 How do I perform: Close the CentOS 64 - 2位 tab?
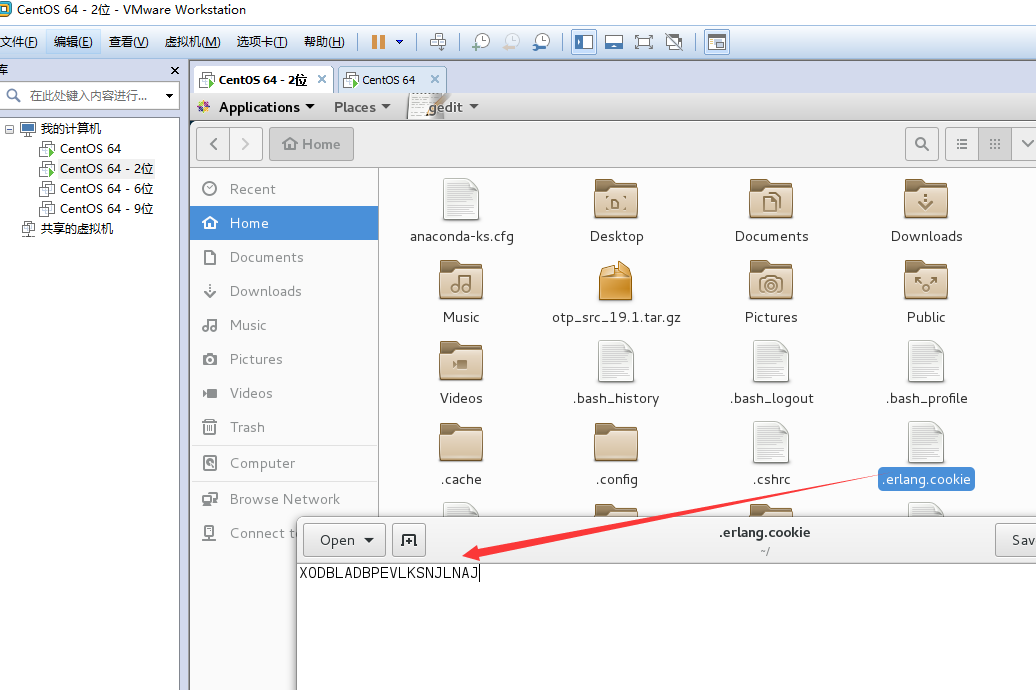coord(322,79)
